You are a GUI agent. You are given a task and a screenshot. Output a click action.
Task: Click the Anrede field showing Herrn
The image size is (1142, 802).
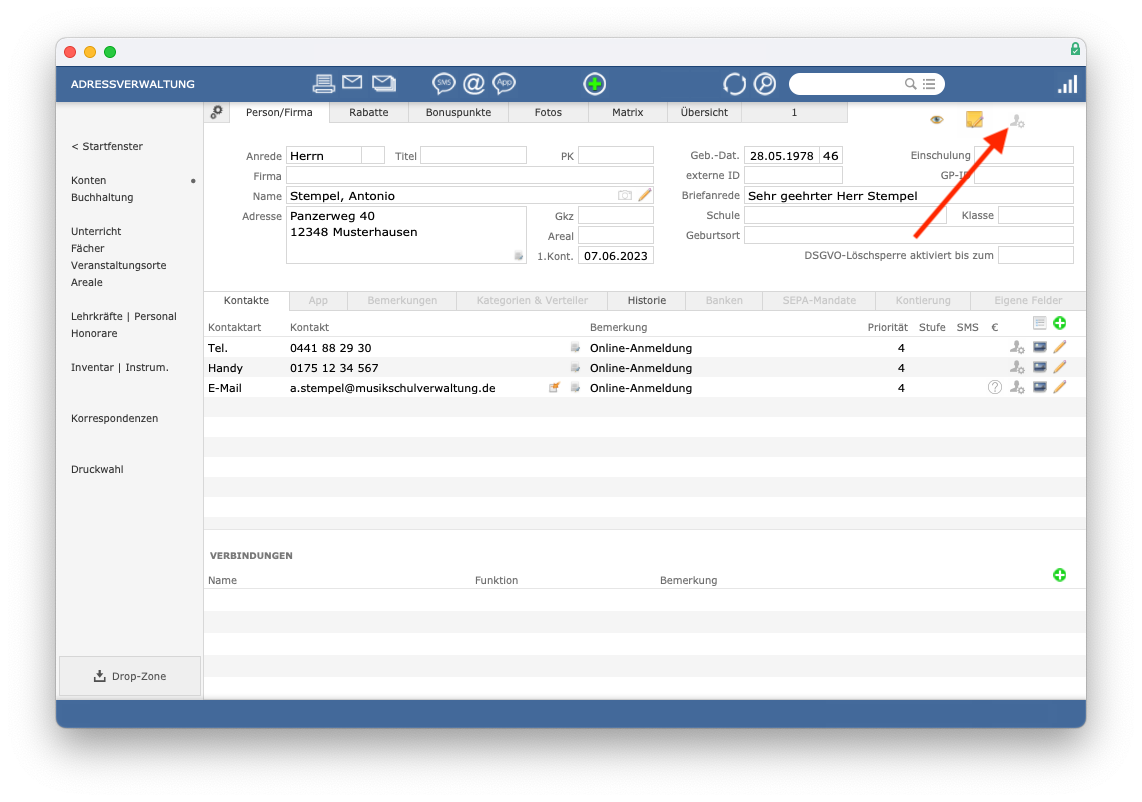click(324, 155)
